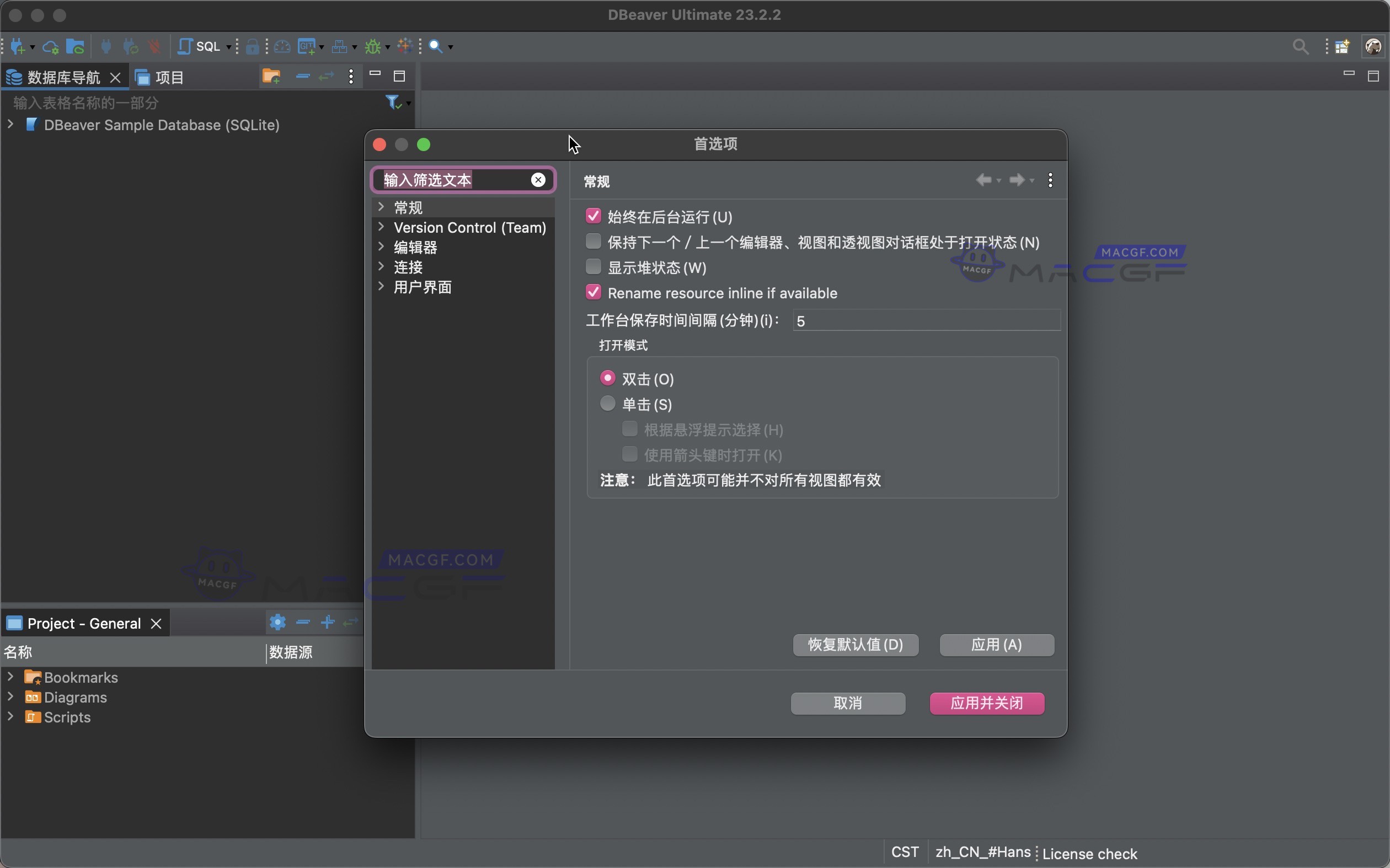The image size is (1390, 868).
Task: Open the search magnifier at top right
Action: point(1301,46)
